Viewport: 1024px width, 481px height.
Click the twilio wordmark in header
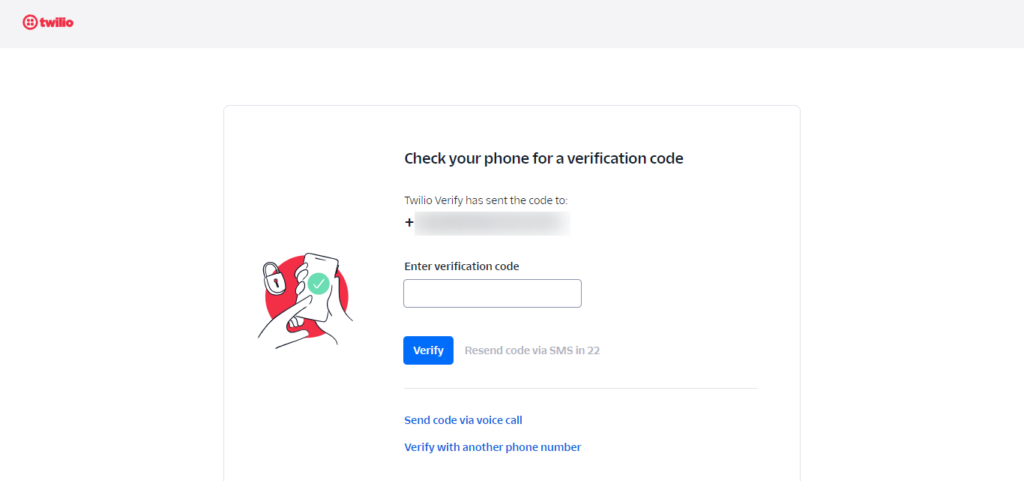(x=56, y=22)
